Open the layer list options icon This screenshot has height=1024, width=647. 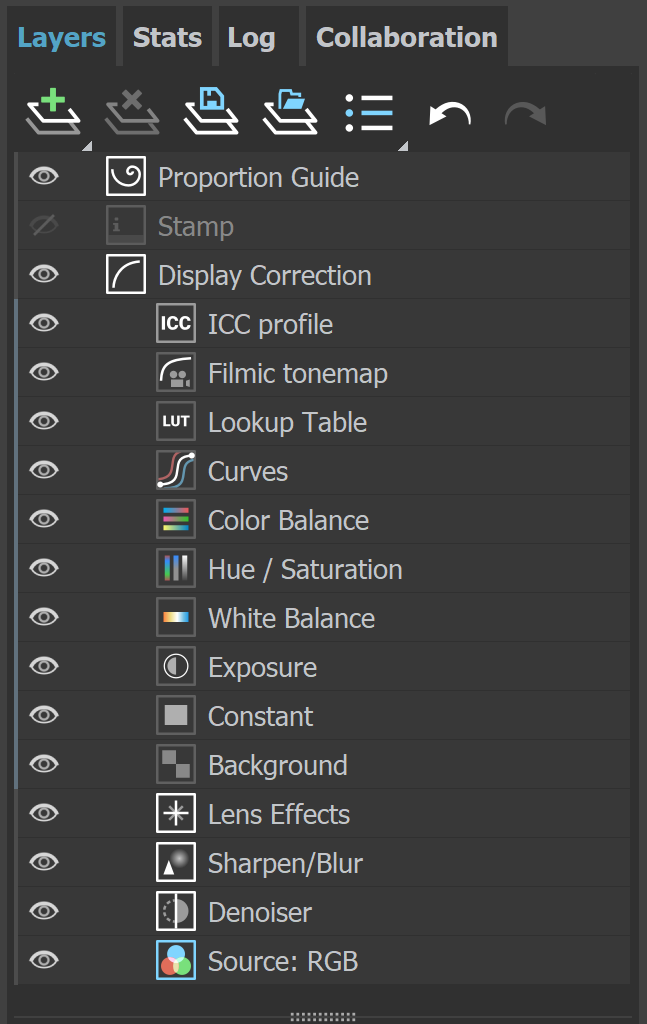(369, 112)
